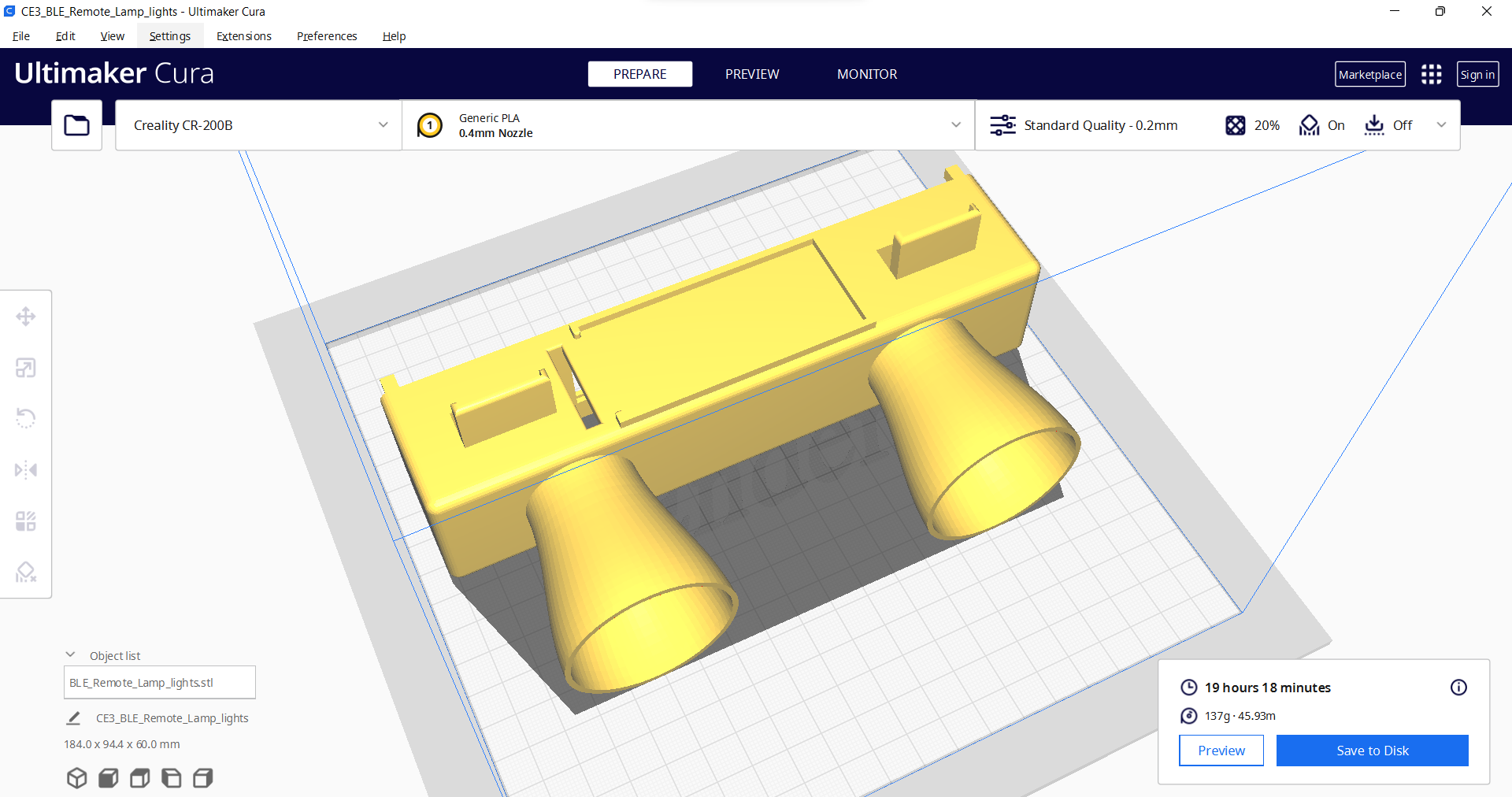Select the Rotate tool in left toolbar

click(26, 418)
